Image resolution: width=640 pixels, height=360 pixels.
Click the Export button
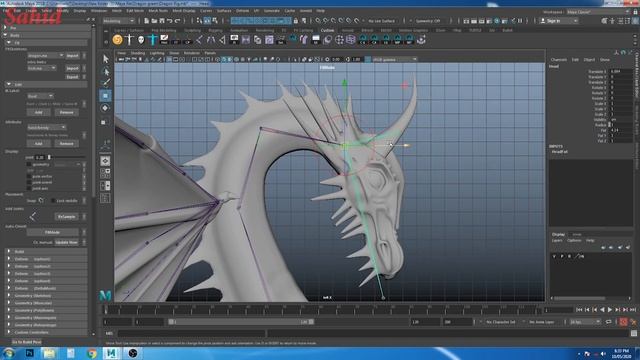[72, 77]
